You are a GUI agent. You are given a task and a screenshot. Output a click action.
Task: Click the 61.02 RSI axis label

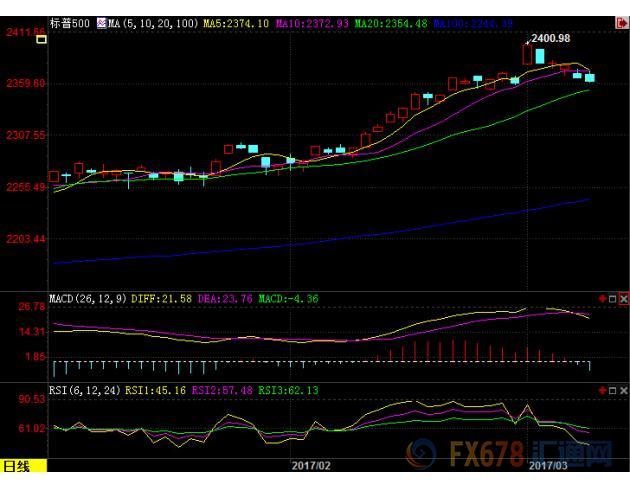(32, 428)
